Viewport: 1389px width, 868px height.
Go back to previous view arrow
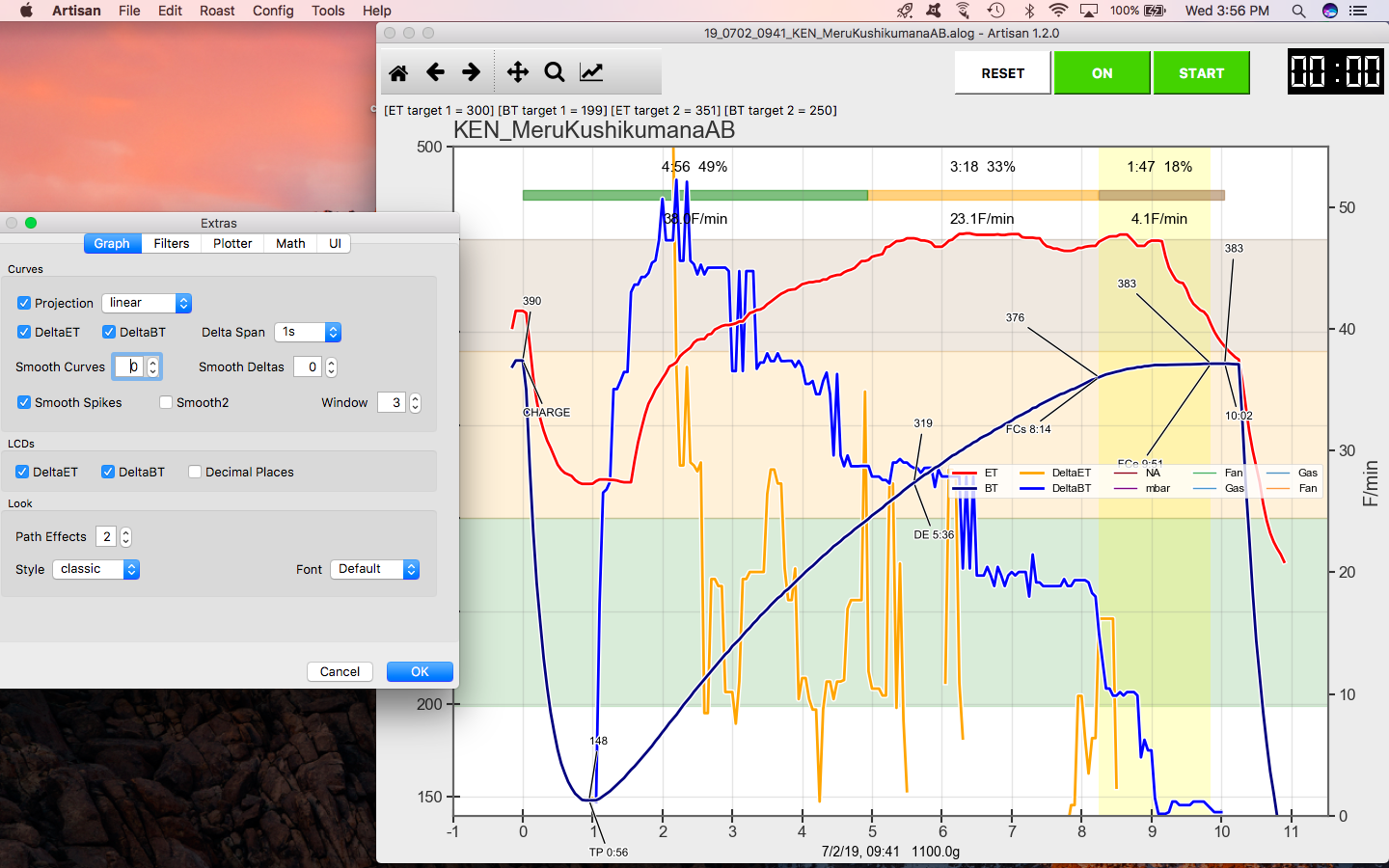[435, 72]
